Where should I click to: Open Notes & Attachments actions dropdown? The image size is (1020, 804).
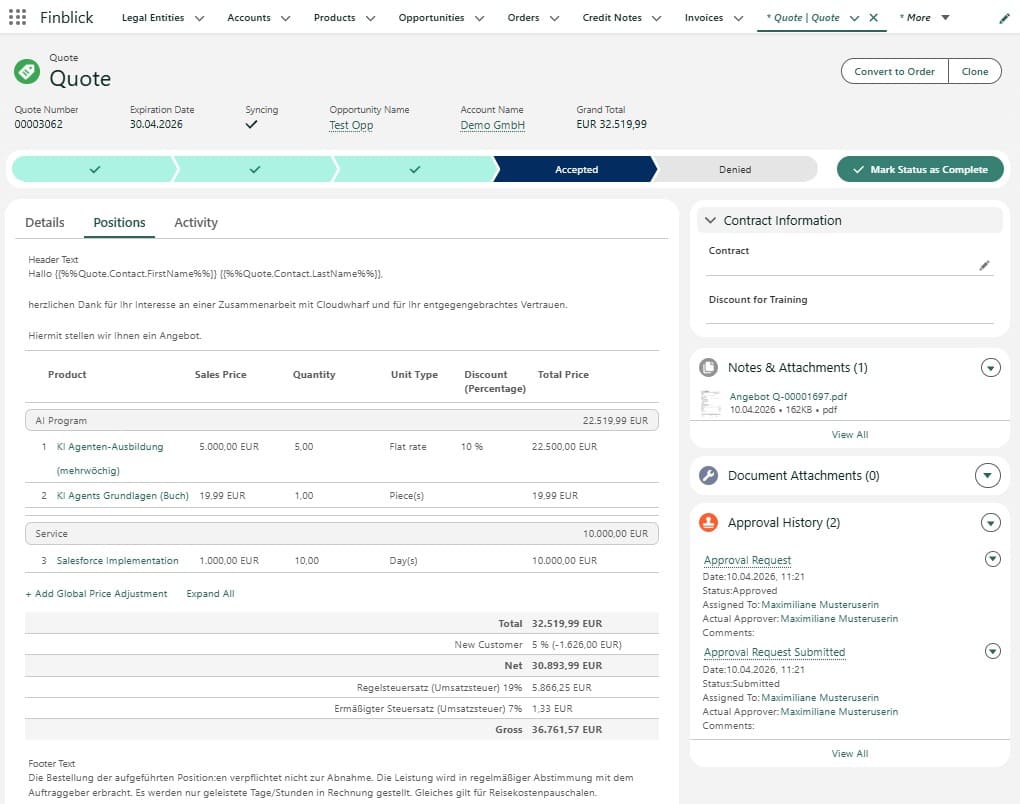(991, 368)
